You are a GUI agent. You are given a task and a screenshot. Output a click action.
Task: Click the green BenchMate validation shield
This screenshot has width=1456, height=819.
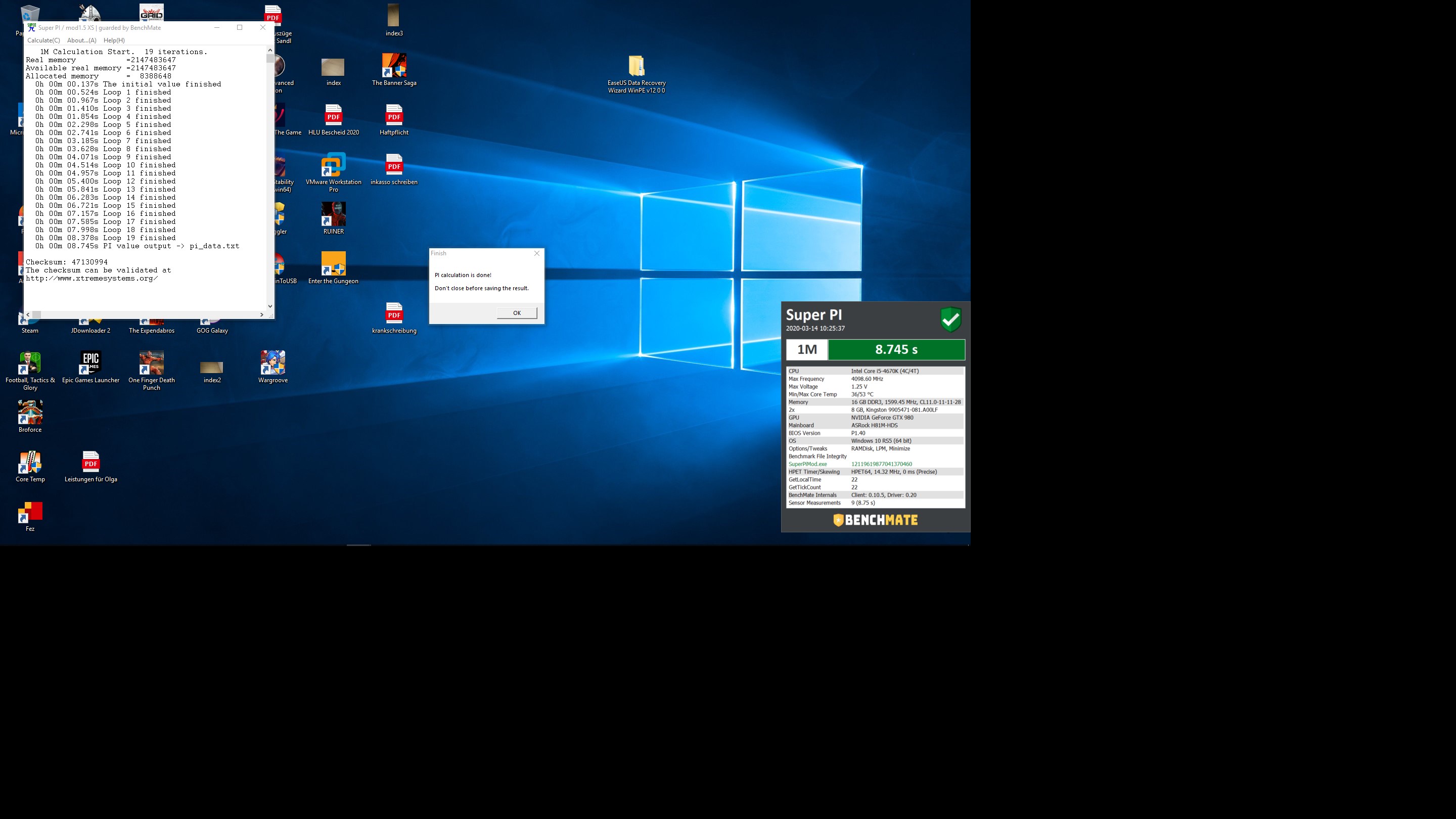tap(950, 320)
